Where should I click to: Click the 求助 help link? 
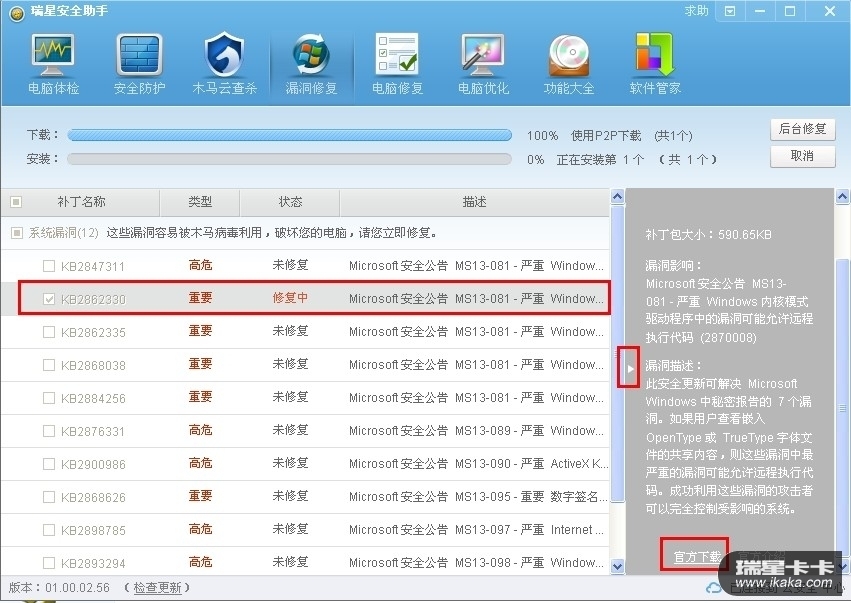(696, 11)
